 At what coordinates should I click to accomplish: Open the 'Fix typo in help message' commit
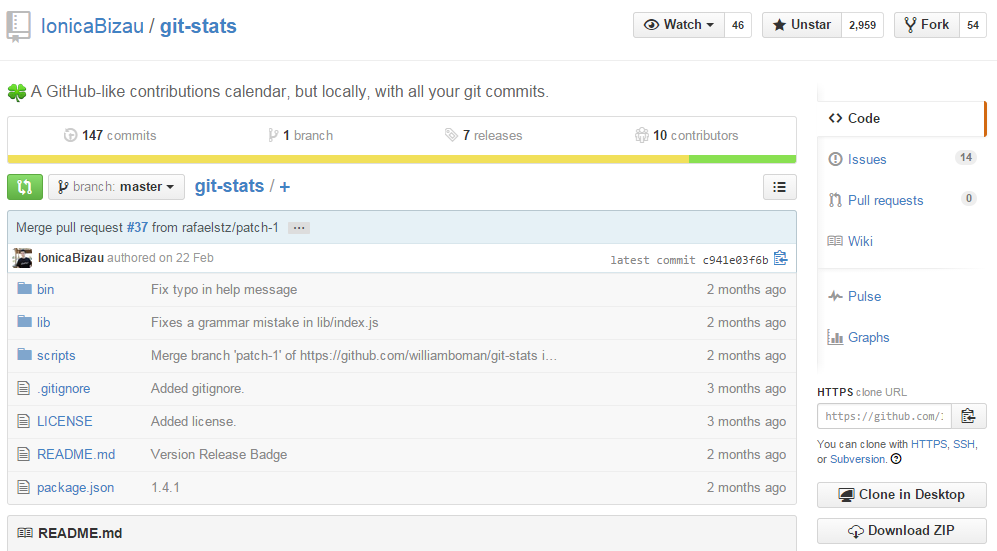[x=224, y=289]
